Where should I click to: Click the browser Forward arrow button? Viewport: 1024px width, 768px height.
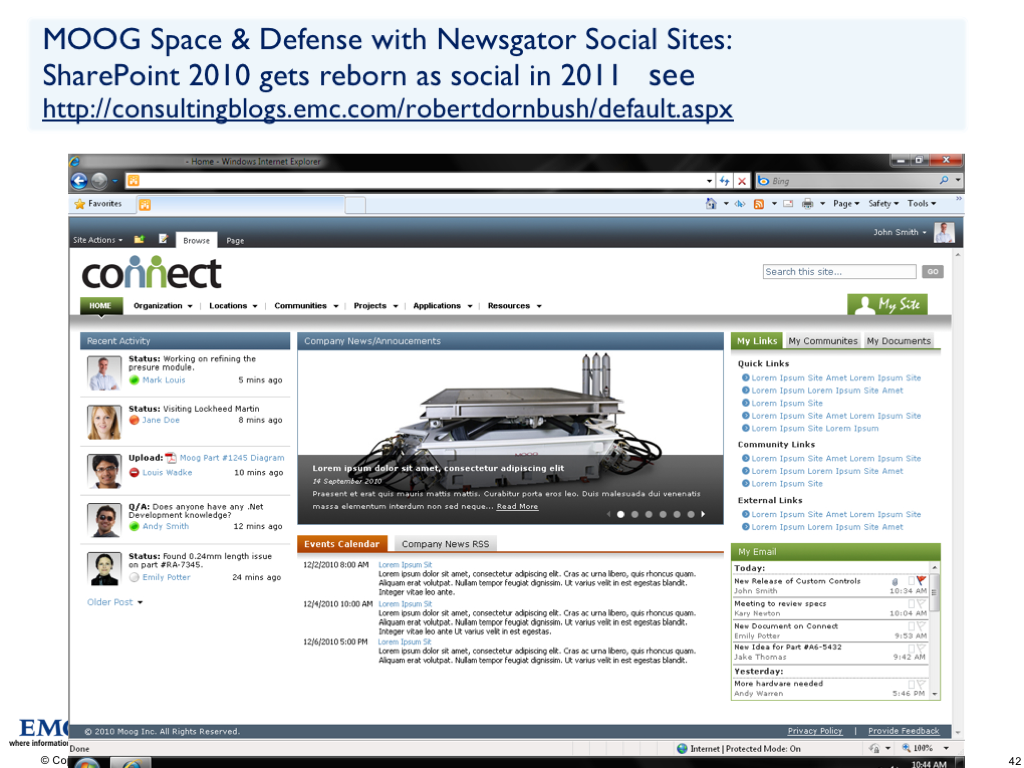point(99,181)
